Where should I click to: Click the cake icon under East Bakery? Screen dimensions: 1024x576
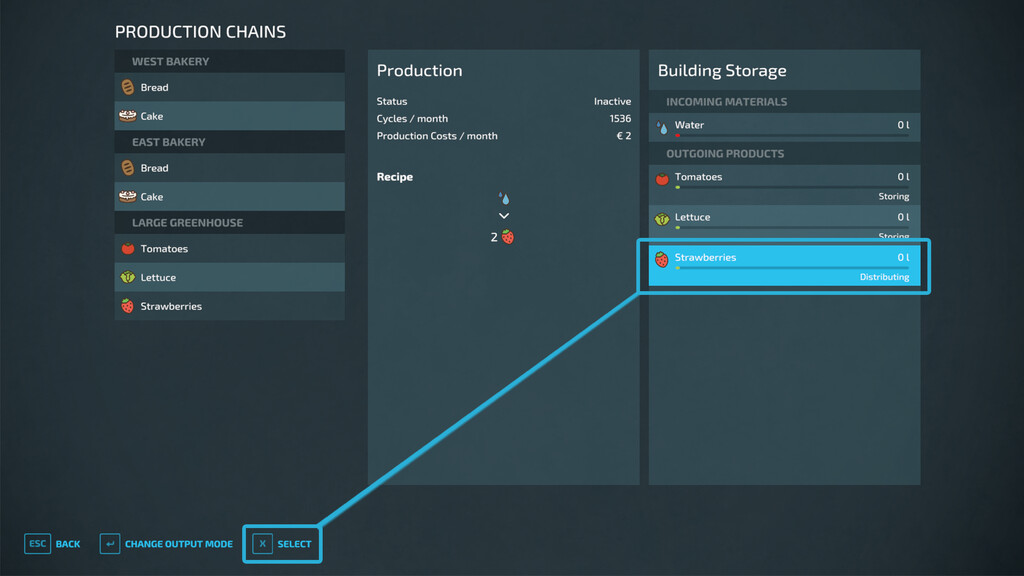[127, 197]
